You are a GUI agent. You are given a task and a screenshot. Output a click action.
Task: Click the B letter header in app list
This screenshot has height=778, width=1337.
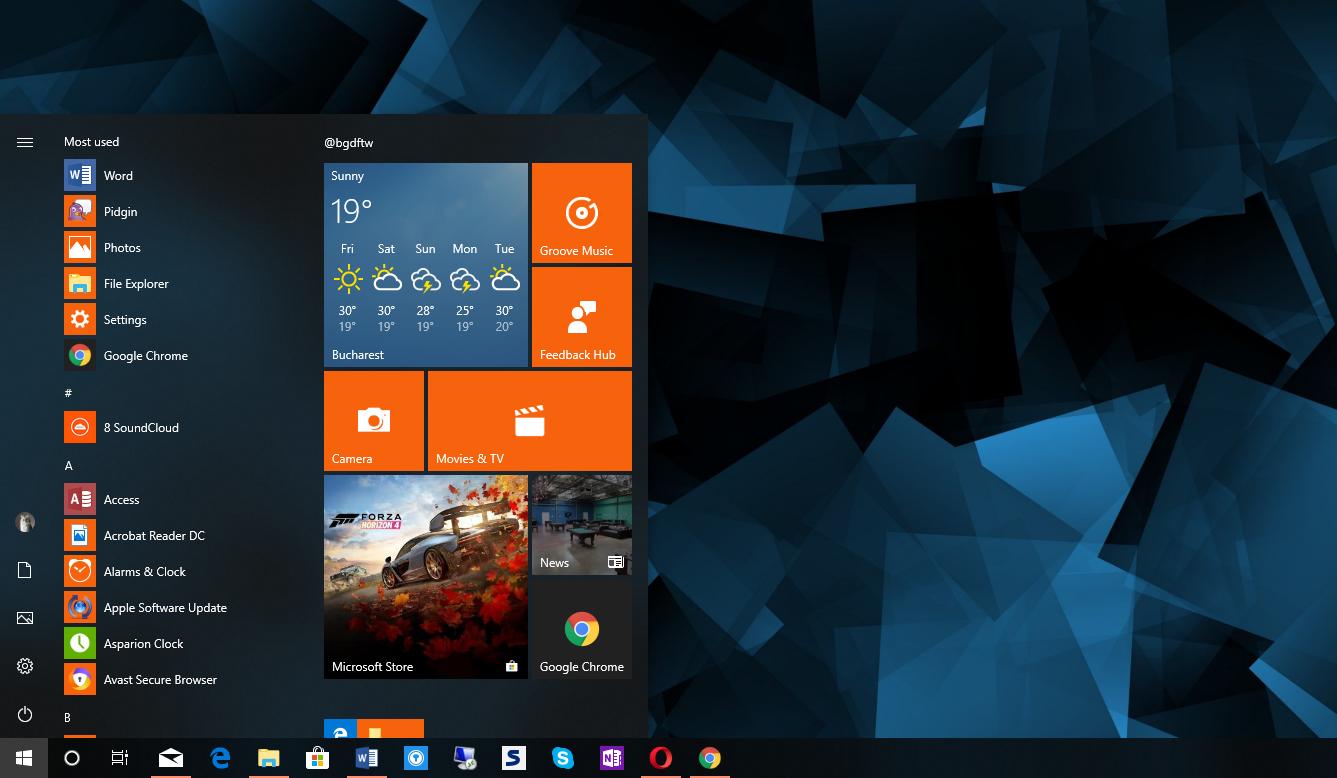68,718
